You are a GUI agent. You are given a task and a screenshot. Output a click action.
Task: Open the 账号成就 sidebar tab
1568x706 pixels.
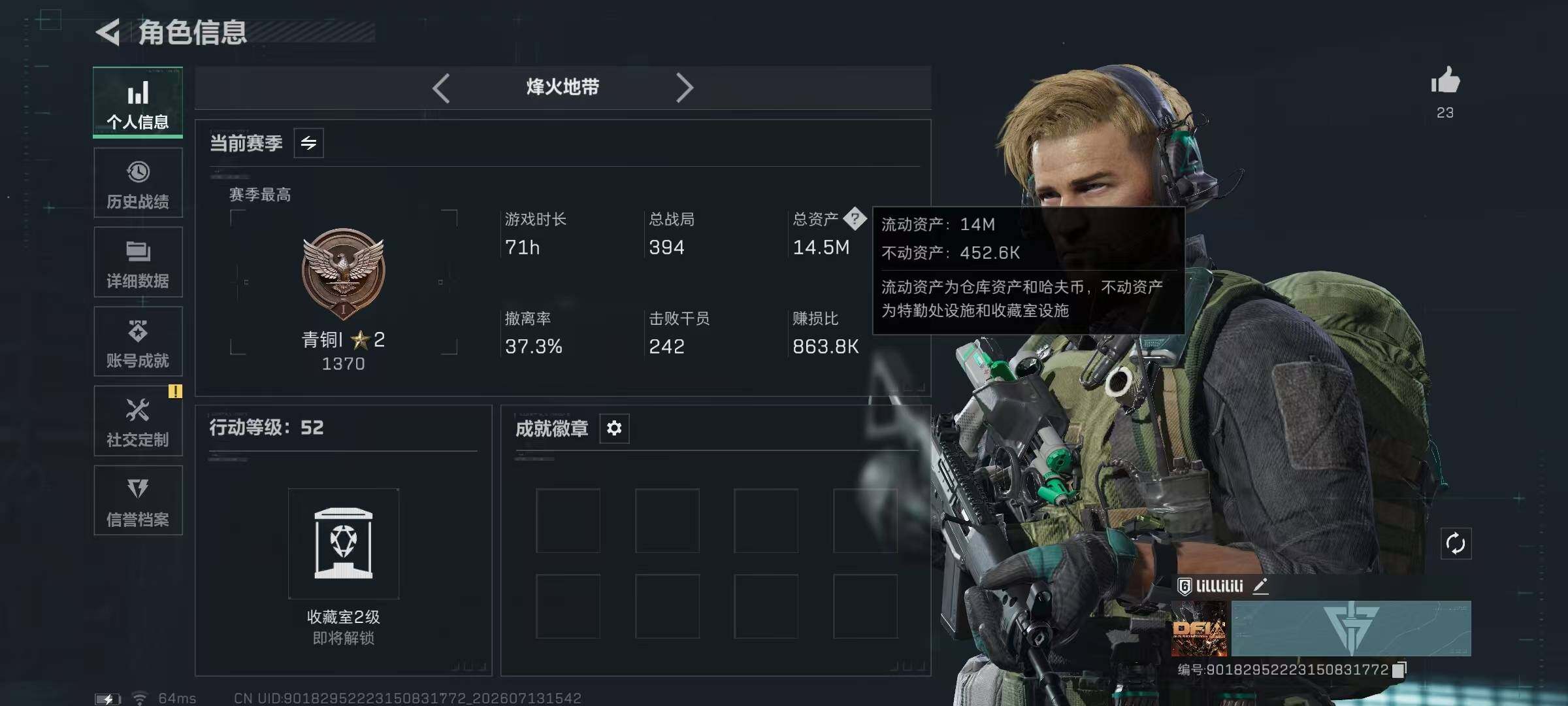(x=138, y=341)
